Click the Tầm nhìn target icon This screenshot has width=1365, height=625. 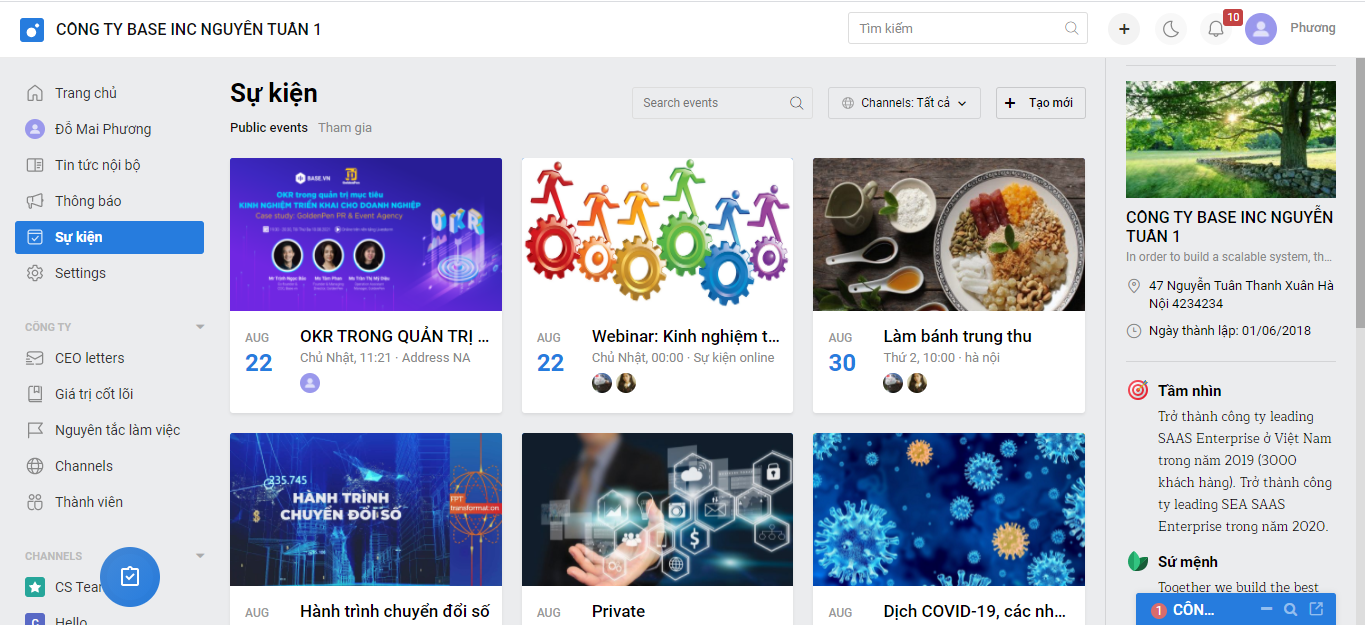point(1137,390)
